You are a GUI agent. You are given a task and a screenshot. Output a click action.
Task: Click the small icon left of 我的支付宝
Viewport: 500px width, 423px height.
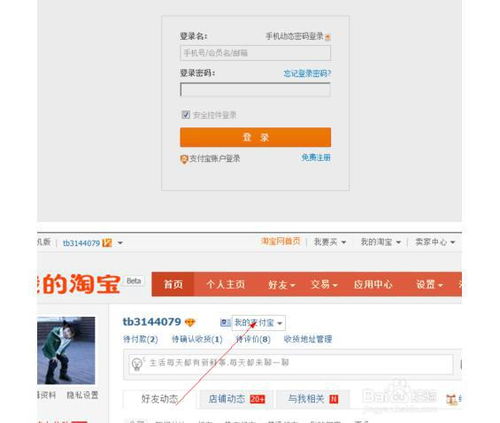pyautogui.click(x=225, y=323)
